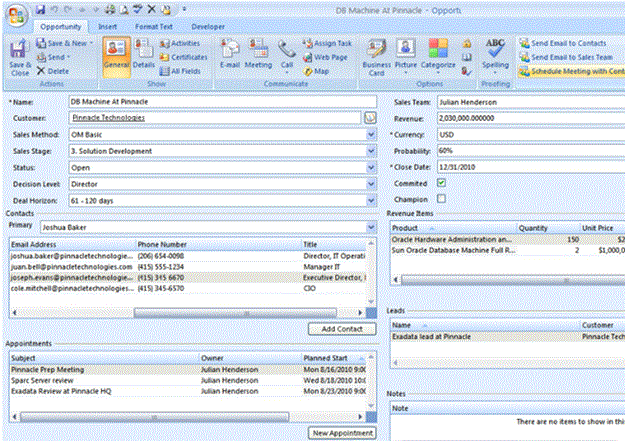This screenshot has height=441, width=627.
Task: Click Assign Task in Communicate group
Action: pyautogui.click(x=327, y=43)
